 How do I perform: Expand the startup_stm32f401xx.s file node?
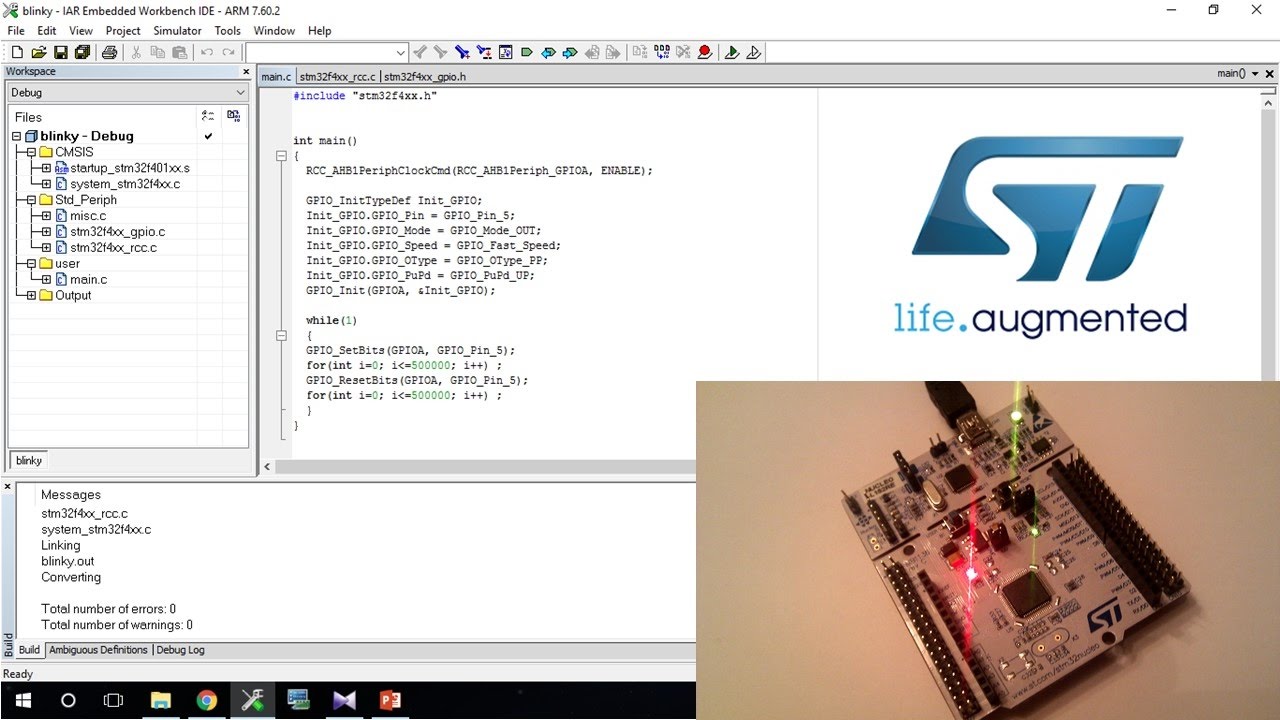coord(46,168)
